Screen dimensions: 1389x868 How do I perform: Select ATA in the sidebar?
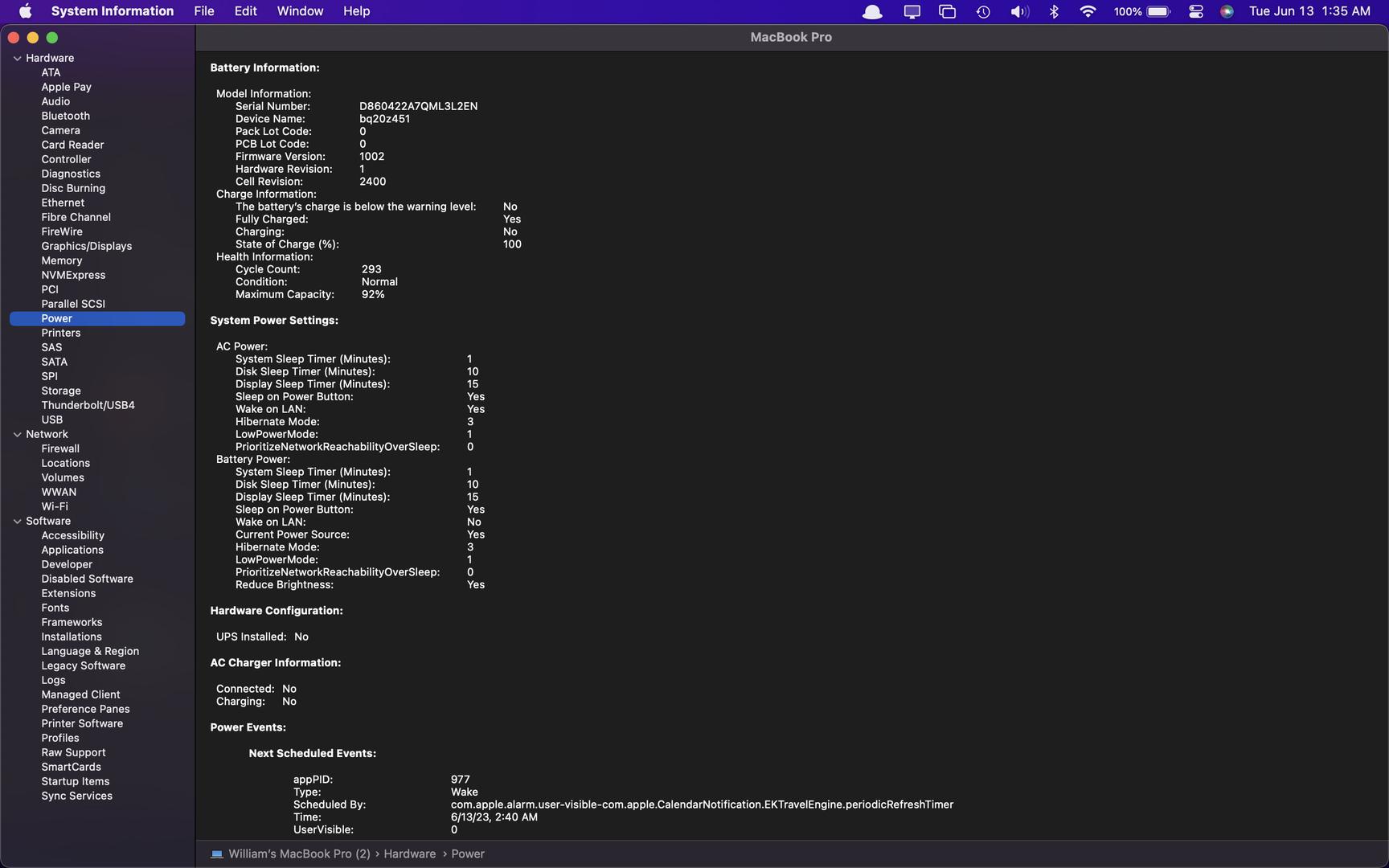(x=51, y=72)
